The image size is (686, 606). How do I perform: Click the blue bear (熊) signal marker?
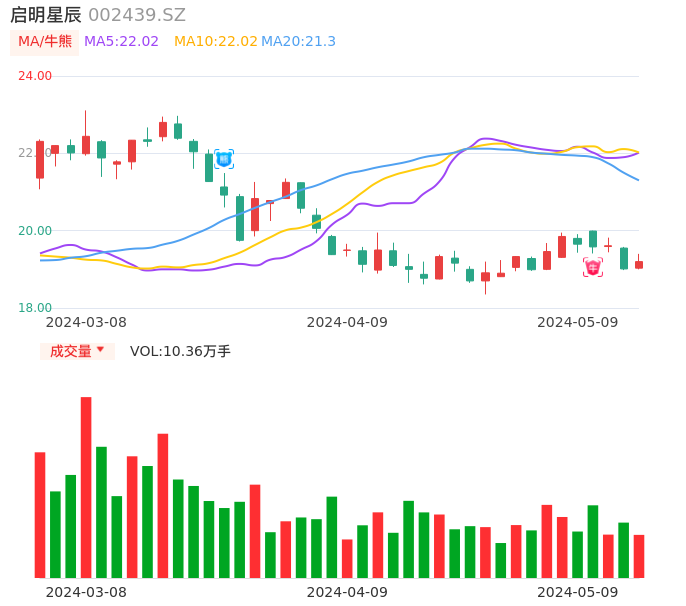pos(224,158)
